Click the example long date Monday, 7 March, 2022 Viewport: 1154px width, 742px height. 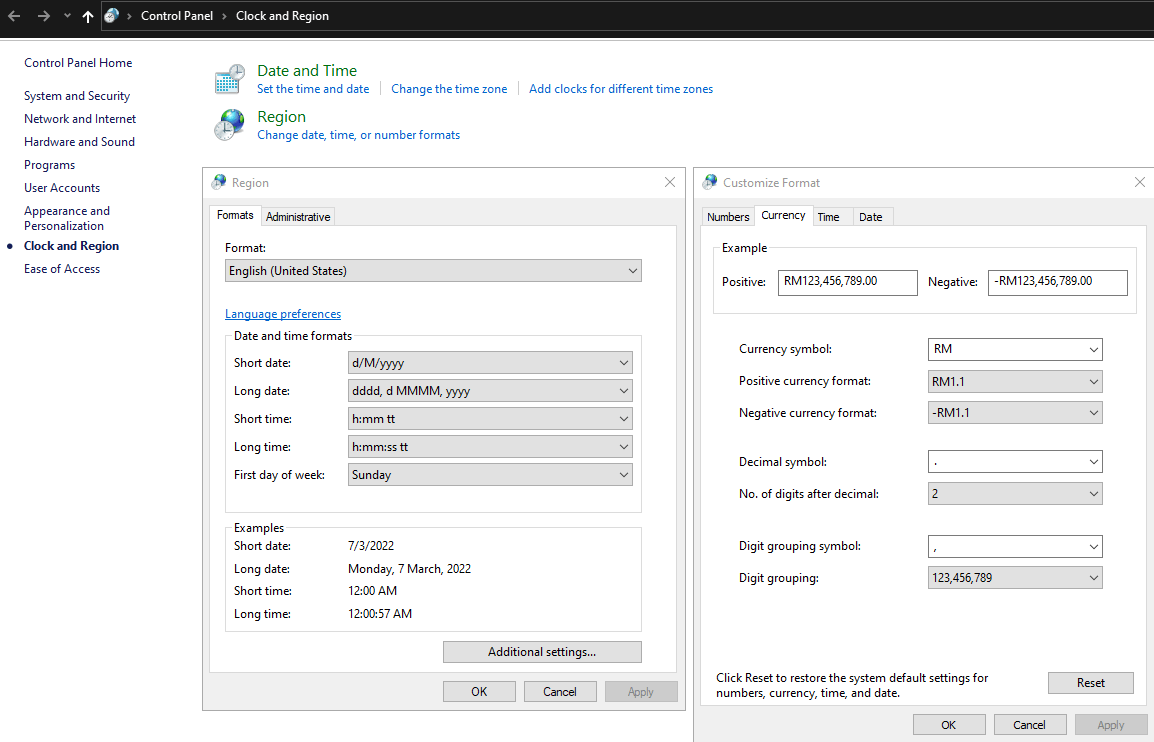409,568
